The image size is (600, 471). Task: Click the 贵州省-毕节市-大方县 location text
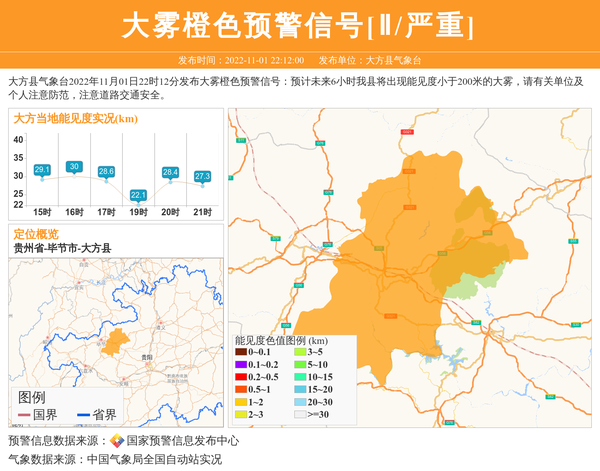62,248
